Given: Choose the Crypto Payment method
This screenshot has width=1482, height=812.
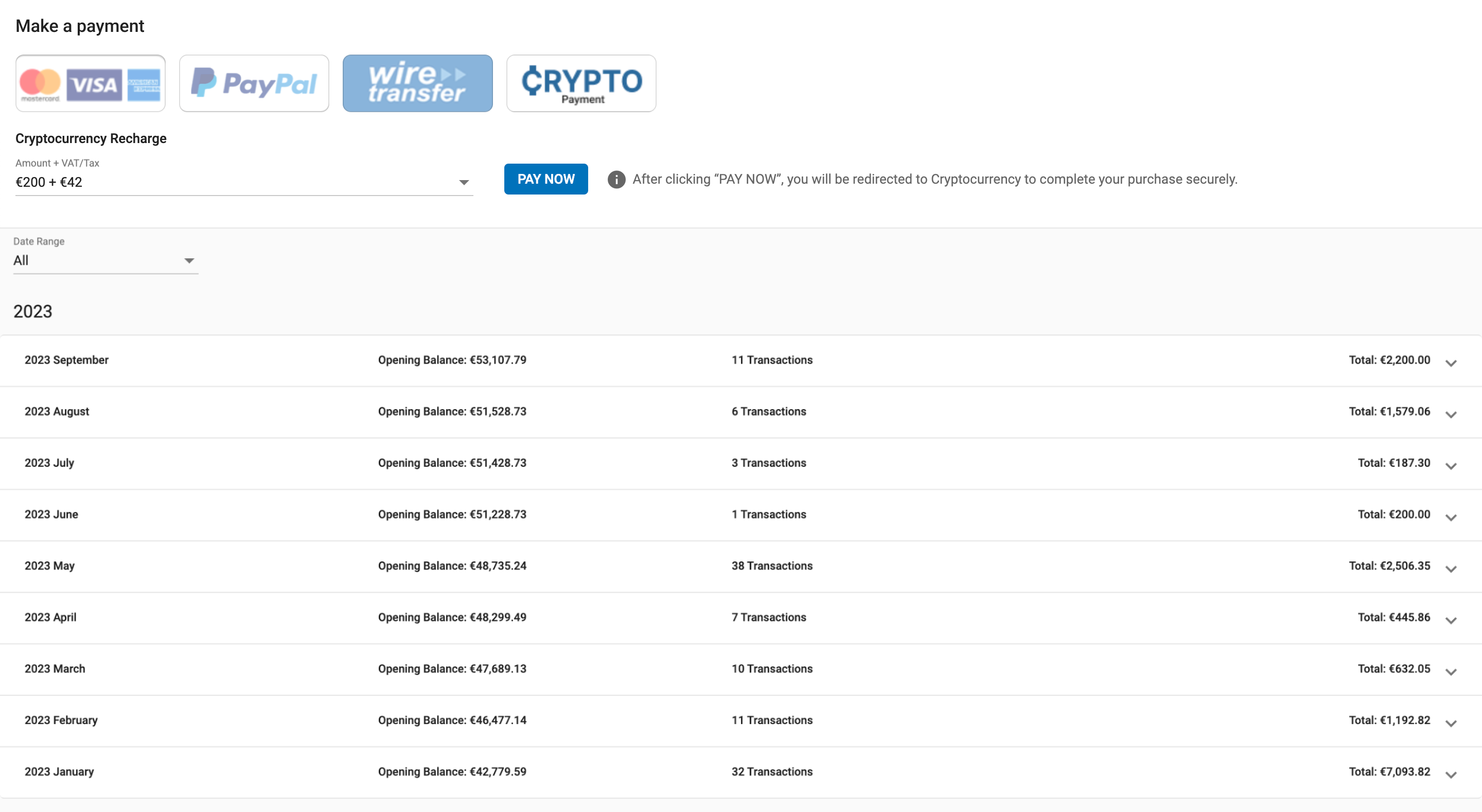Looking at the screenshot, I should [x=581, y=83].
